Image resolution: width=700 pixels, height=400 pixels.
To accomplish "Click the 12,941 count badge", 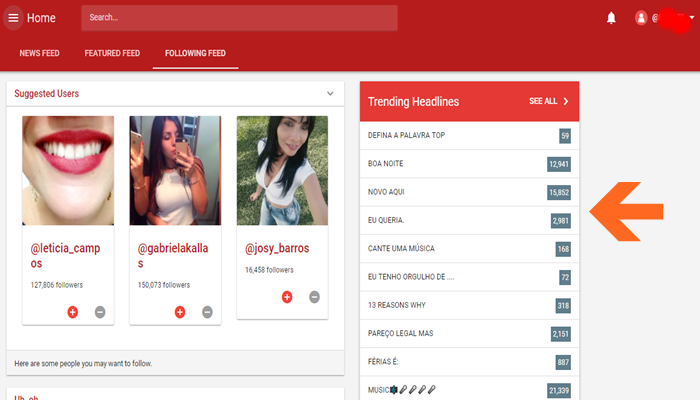I will coord(559,164).
